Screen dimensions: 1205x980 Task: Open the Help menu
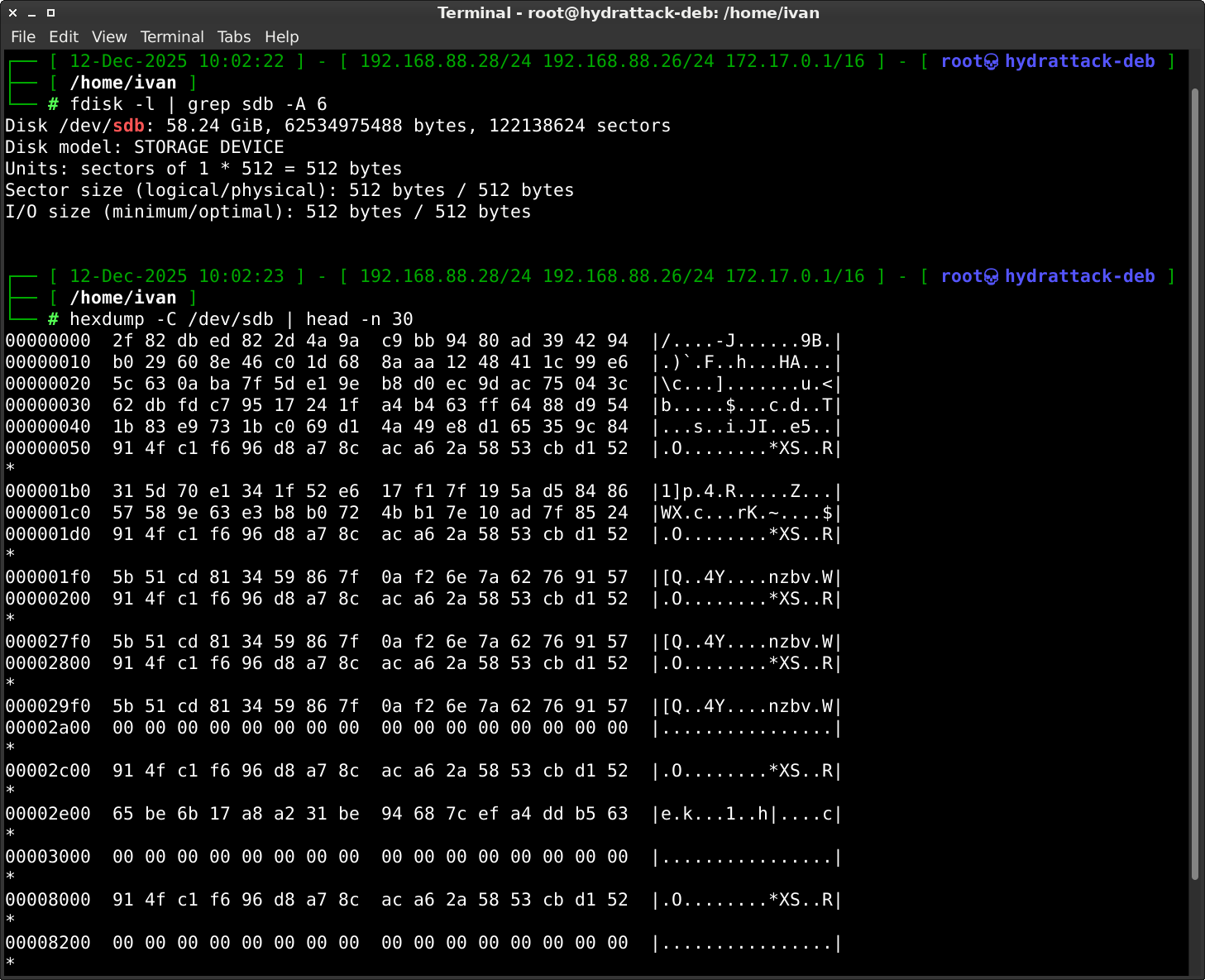click(281, 36)
